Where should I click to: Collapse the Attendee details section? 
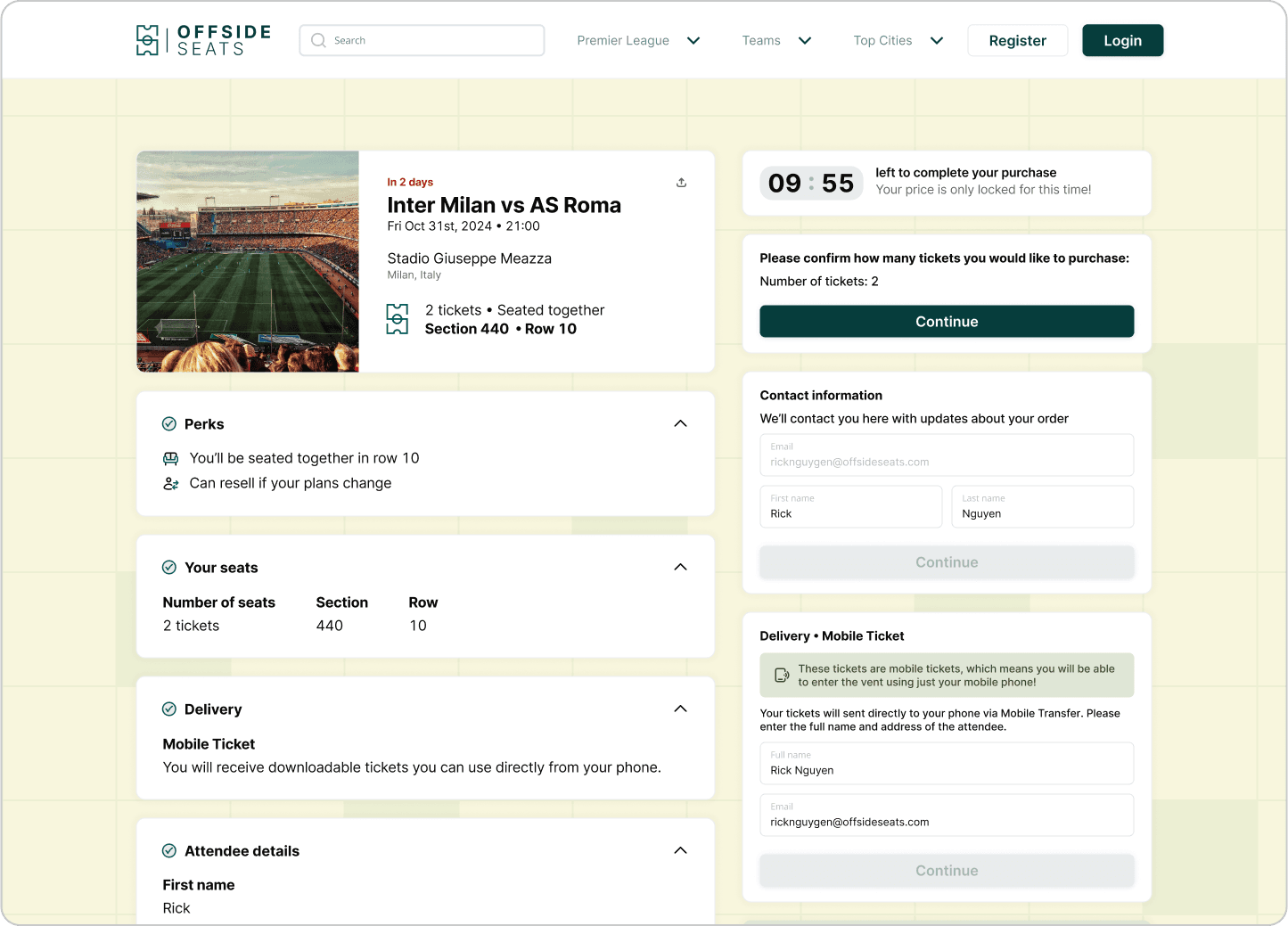coord(681,851)
